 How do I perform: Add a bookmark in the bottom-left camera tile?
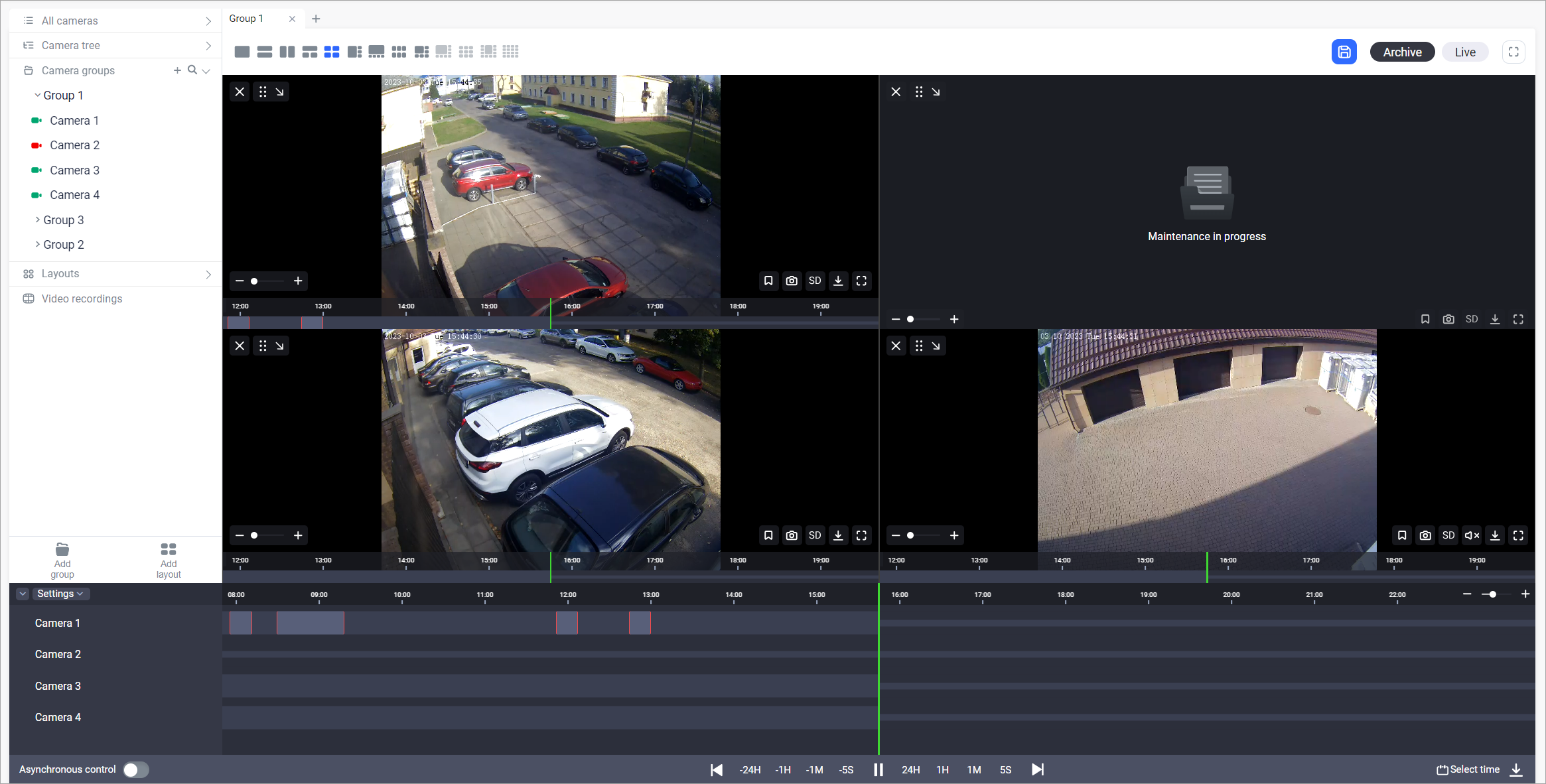[768, 535]
